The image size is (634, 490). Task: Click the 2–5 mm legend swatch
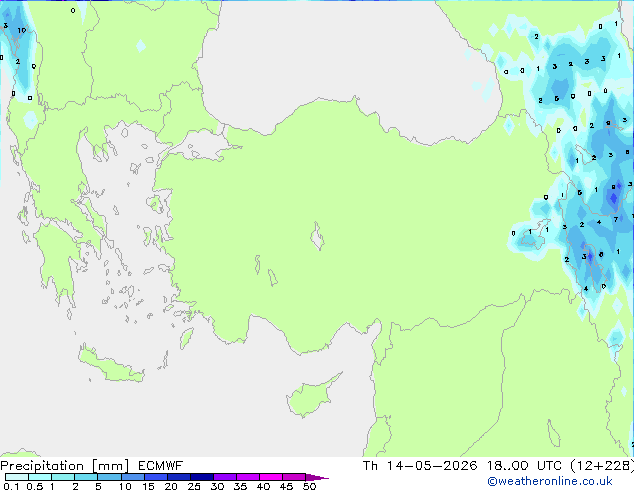[86, 477]
